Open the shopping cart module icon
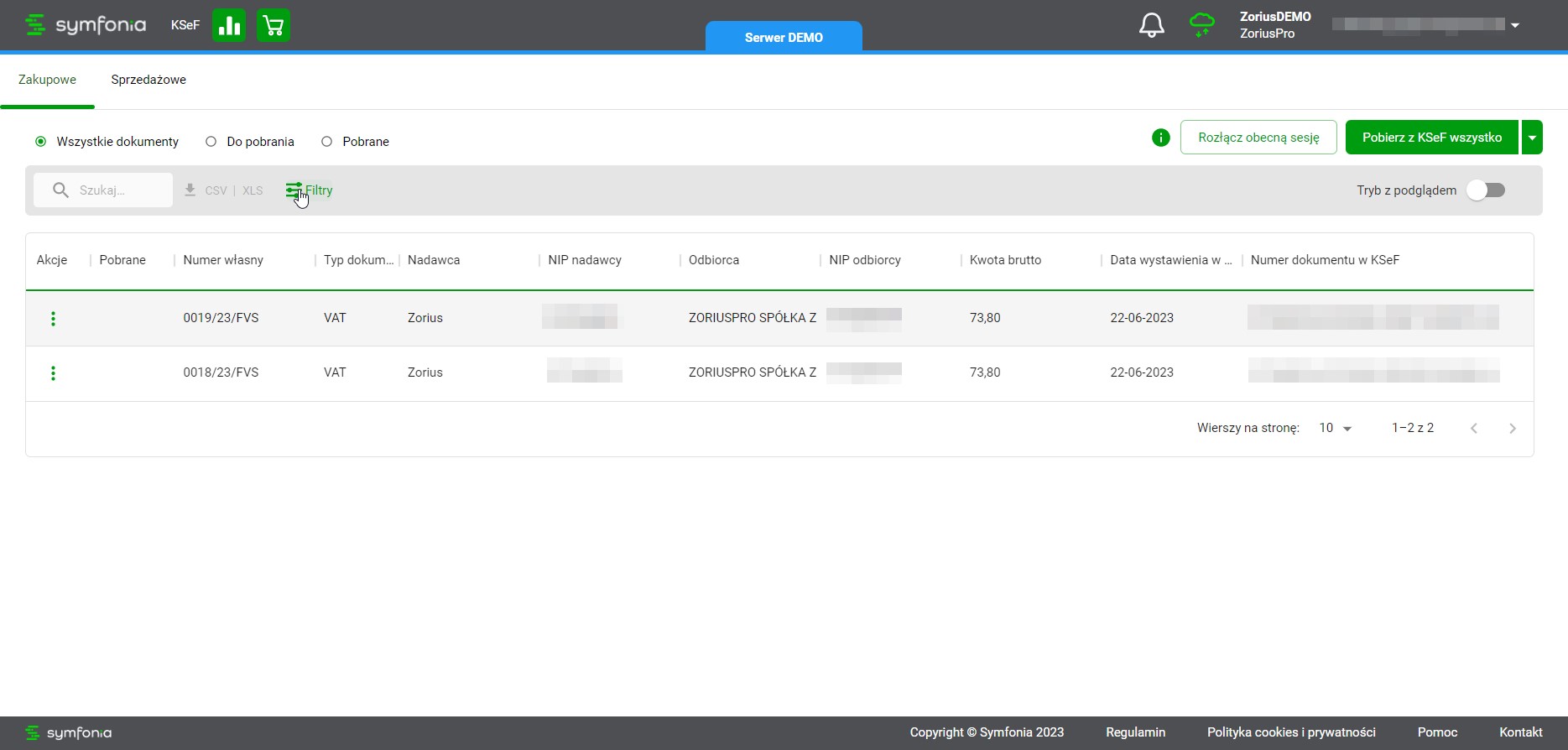Viewport: 1568px width, 750px height. tap(273, 25)
